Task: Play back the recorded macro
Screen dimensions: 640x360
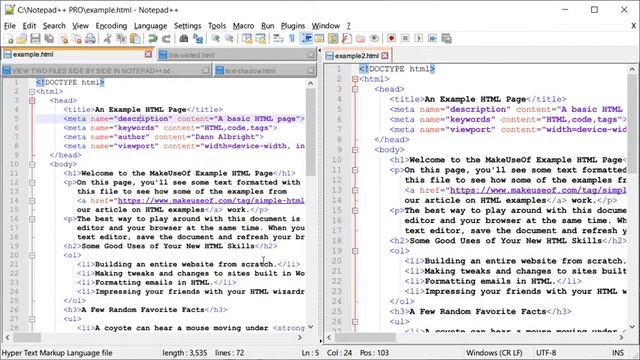Action: 419,39
